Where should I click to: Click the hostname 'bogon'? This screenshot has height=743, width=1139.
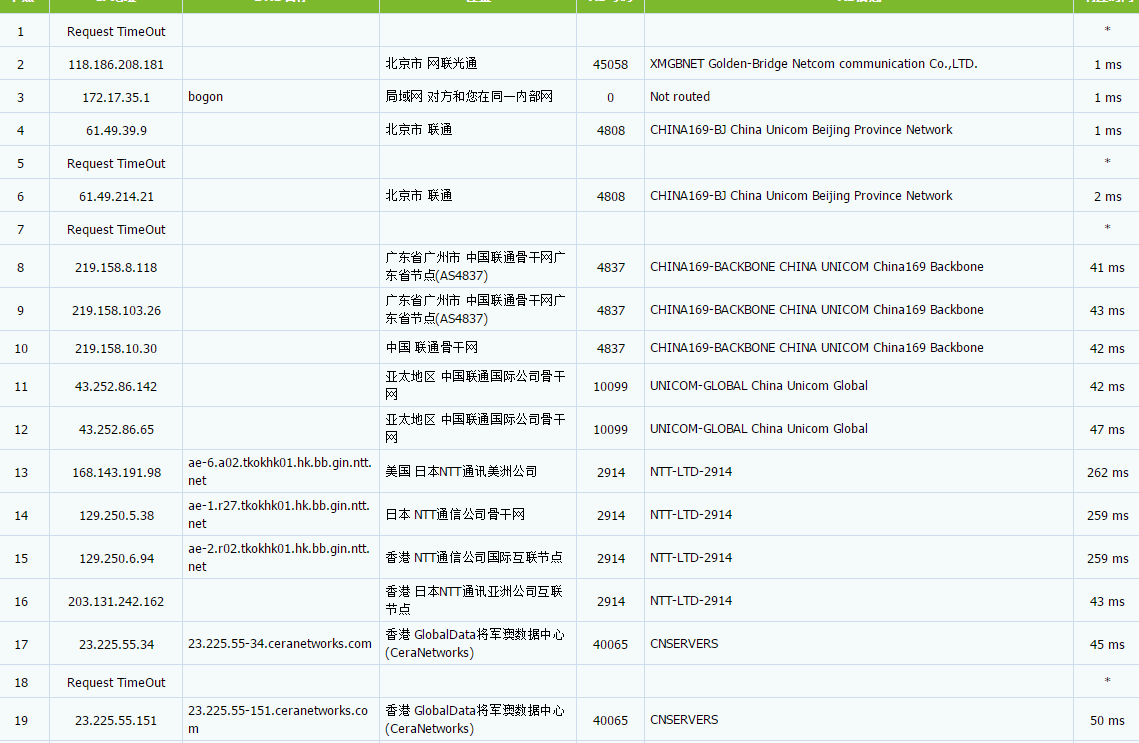(206, 97)
